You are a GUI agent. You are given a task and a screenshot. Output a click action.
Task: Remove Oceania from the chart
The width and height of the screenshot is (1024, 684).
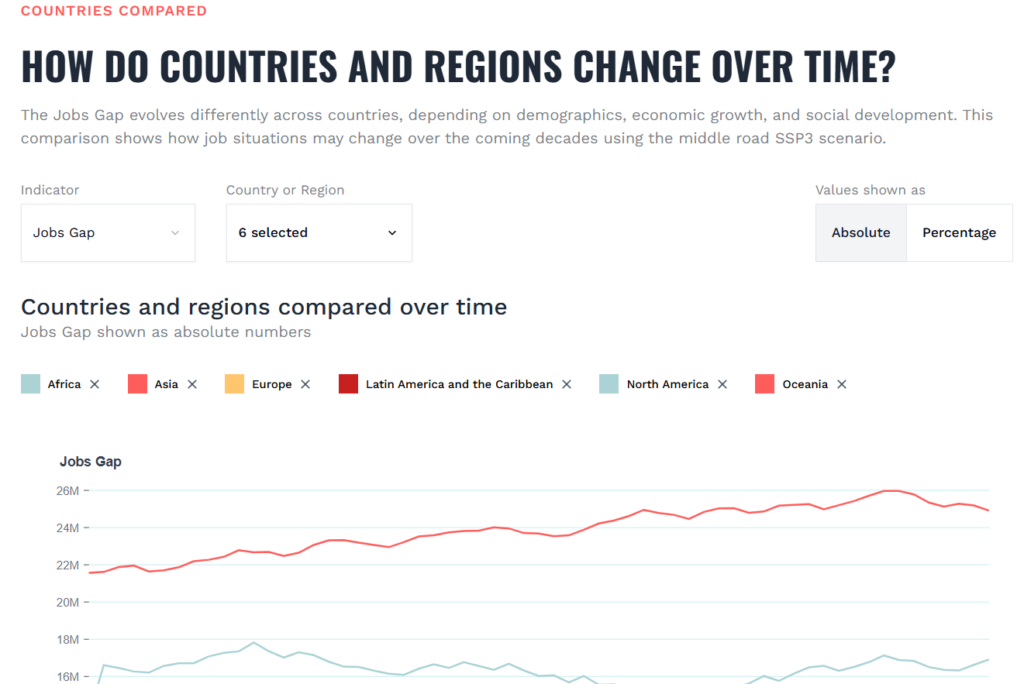click(842, 384)
